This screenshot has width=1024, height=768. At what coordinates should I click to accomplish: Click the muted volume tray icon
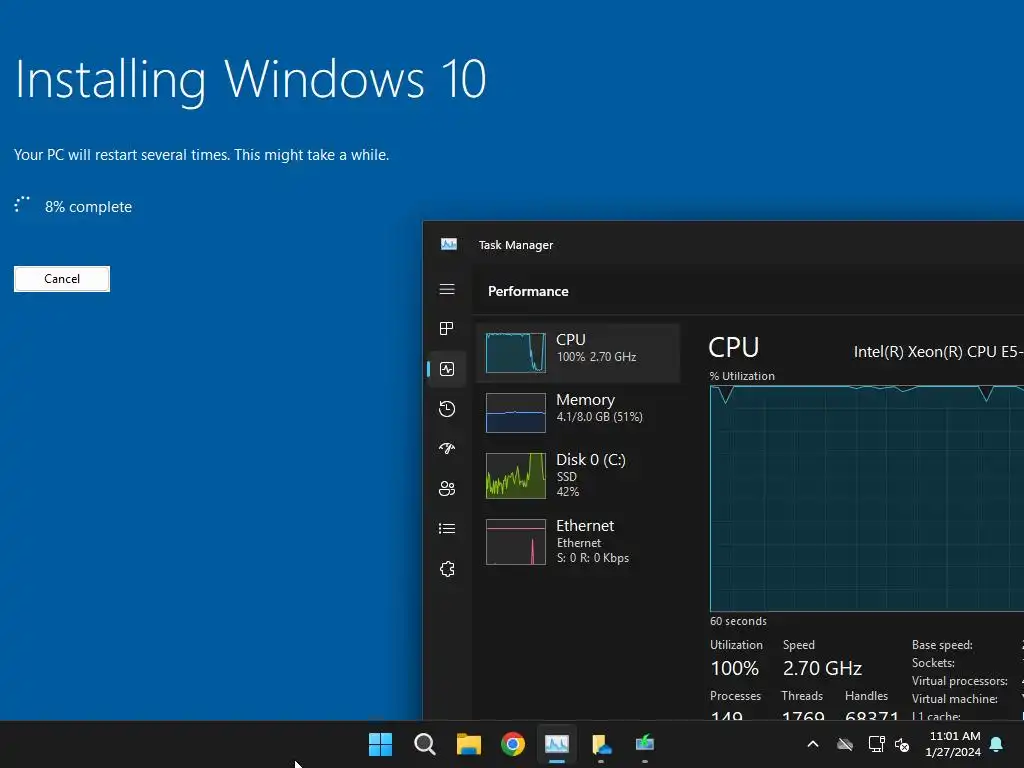tap(902, 744)
